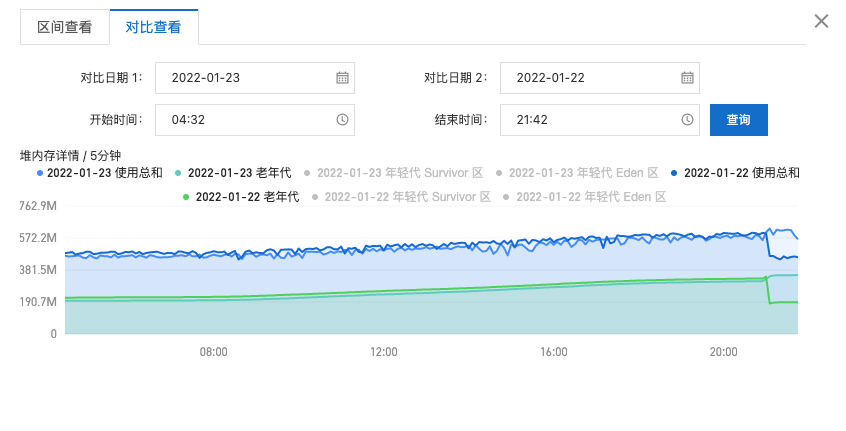Image resolution: width=846 pixels, height=431 pixels.
Task: Hide 2022-01-22 老年代 legend series
Action: point(241,197)
